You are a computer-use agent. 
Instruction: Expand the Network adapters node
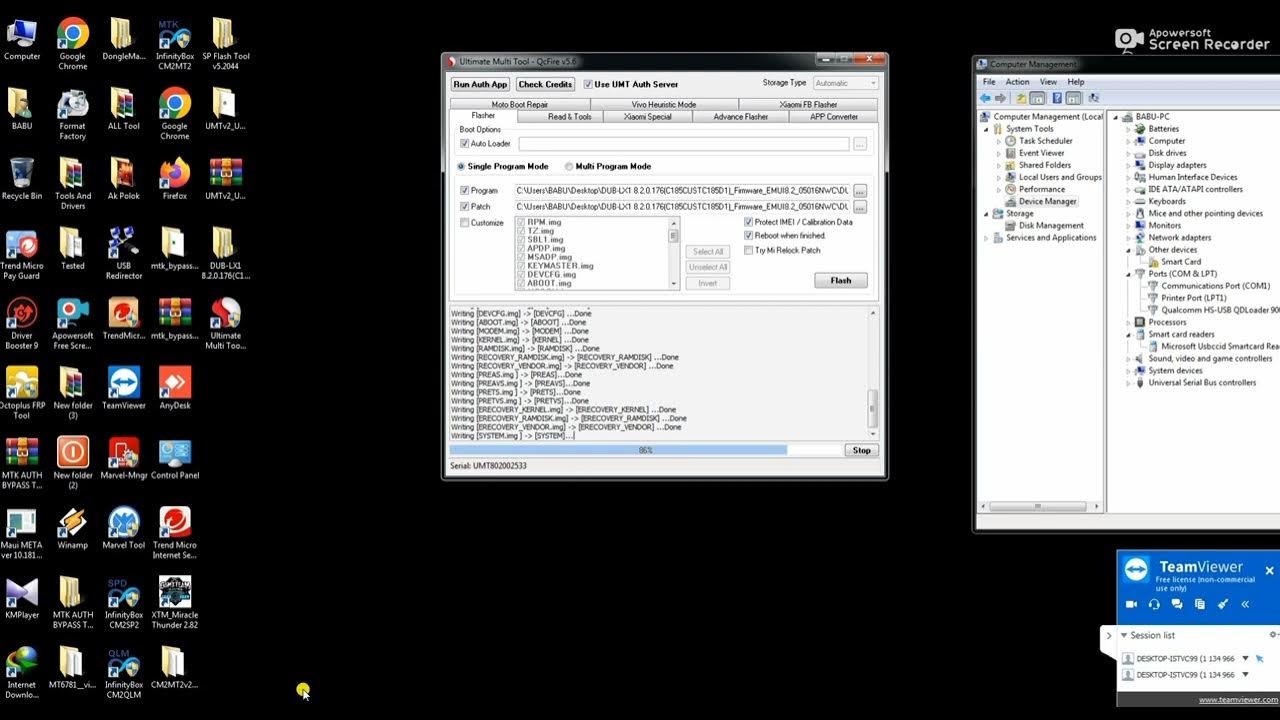tap(1129, 237)
